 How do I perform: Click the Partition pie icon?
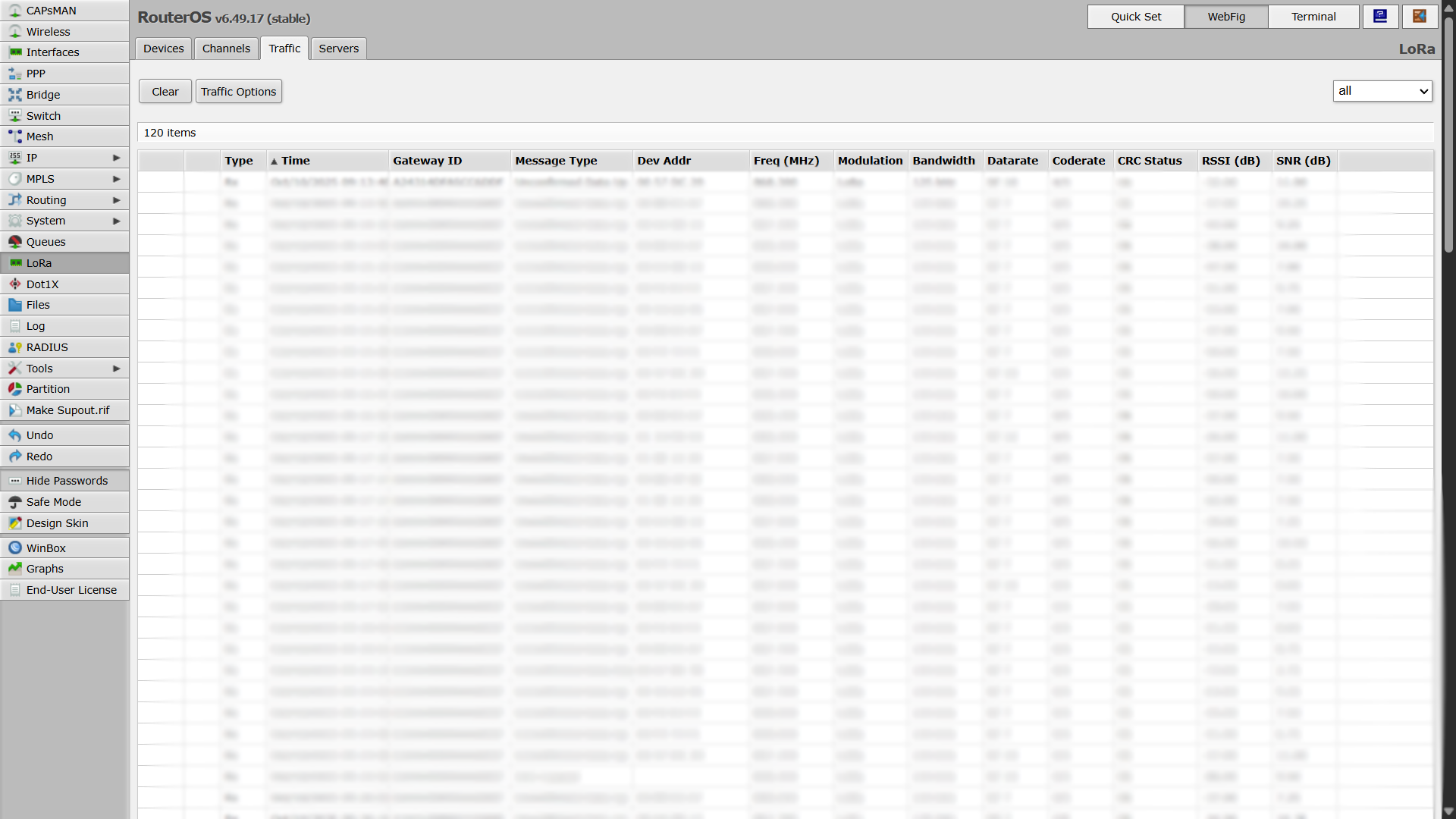click(14, 389)
